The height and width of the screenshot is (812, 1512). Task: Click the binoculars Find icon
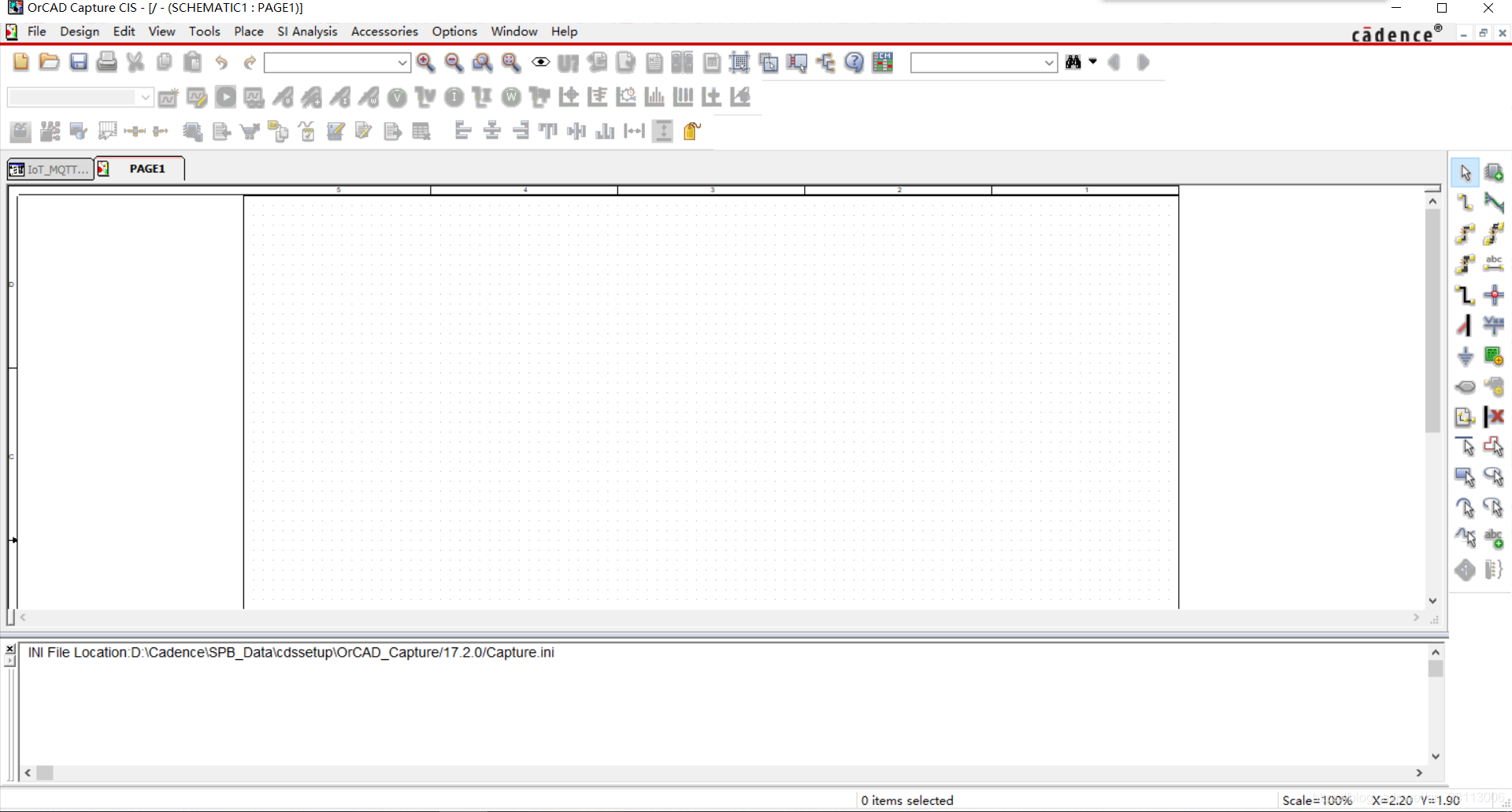1073,62
